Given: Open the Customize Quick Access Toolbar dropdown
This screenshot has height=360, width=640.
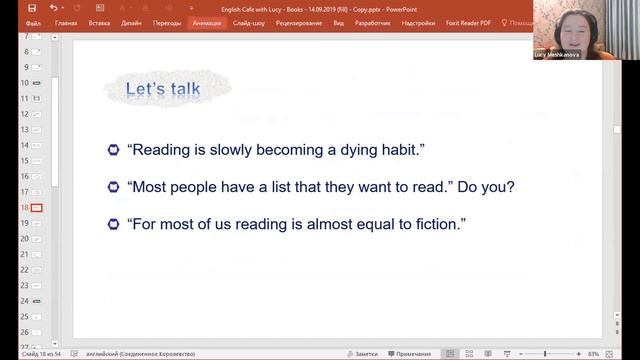Looking at the screenshot, I should point(191,8).
